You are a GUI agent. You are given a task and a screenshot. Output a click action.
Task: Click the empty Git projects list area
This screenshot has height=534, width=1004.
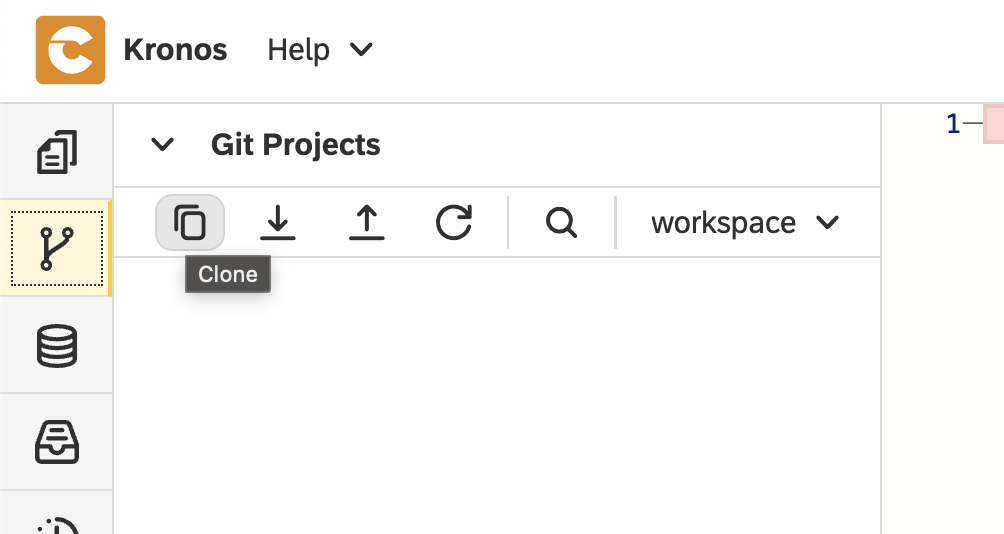497,396
